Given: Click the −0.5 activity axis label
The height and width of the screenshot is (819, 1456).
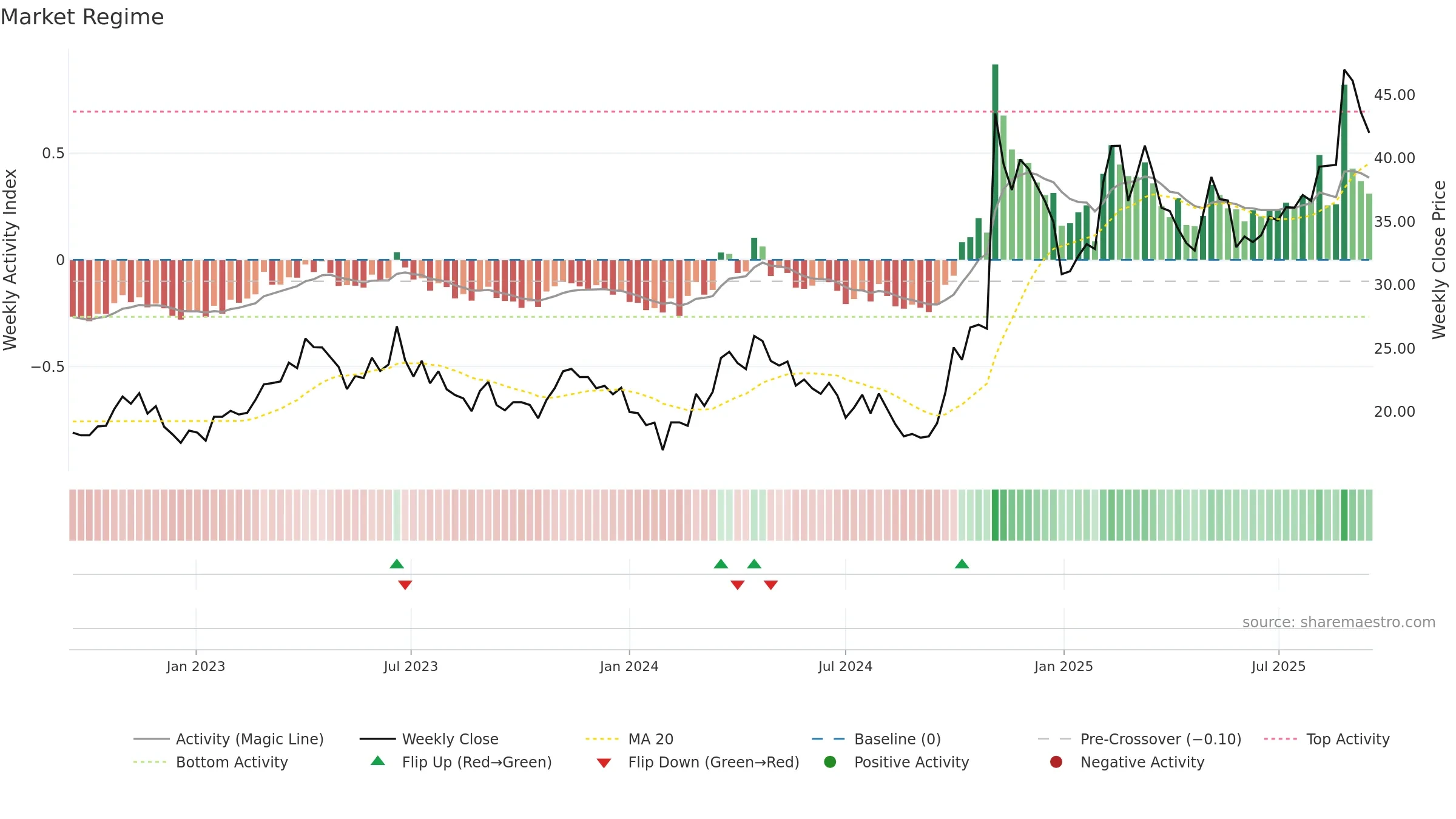Looking at the screenshot, I should pos(47,367).
